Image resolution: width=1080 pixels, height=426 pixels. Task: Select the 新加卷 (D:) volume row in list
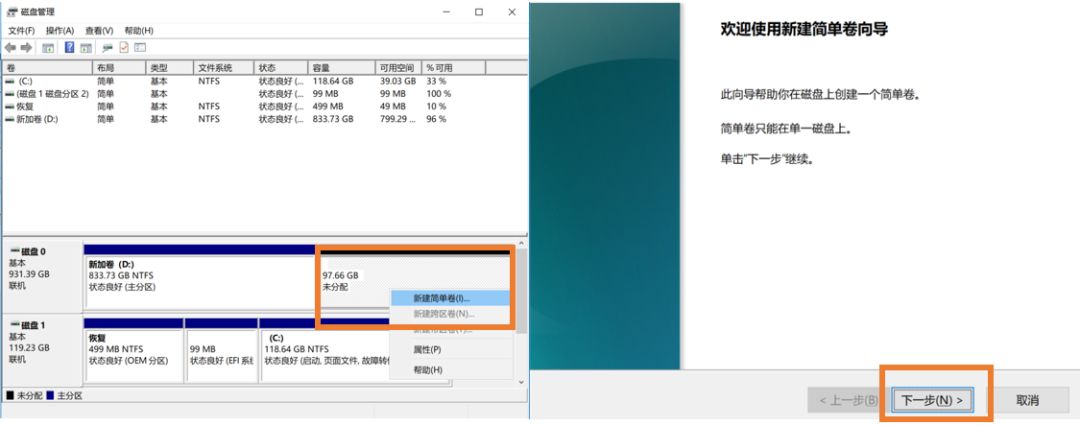point(264,119)
